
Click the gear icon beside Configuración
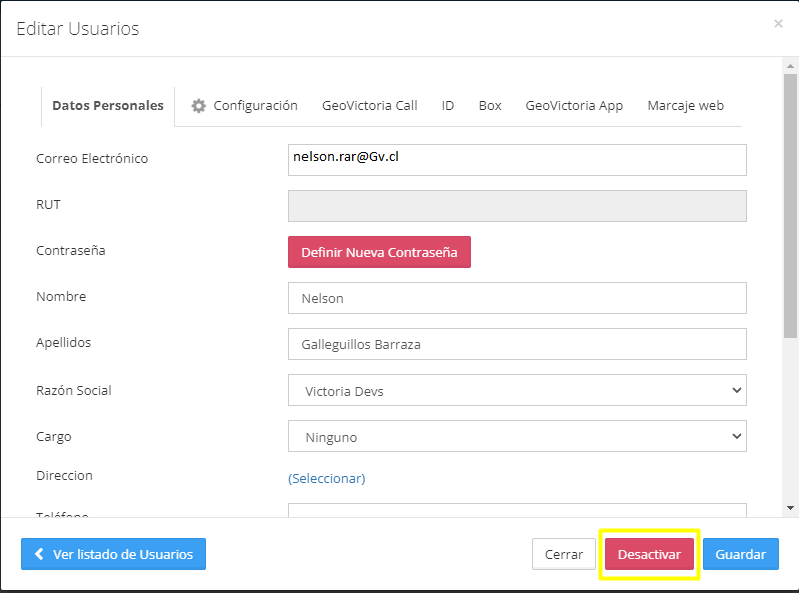(199, 106)
